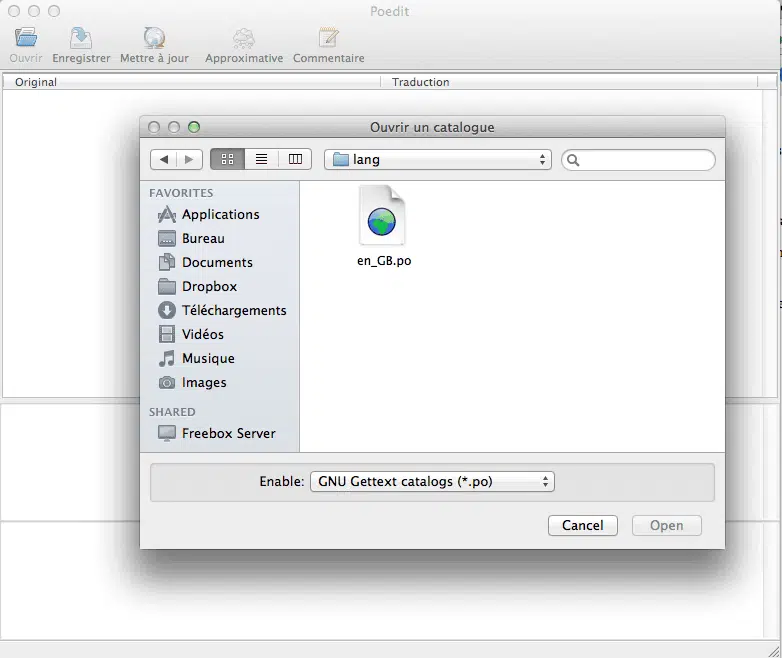
Task: Select Documents in the sidebar
Action: point(217,262)
